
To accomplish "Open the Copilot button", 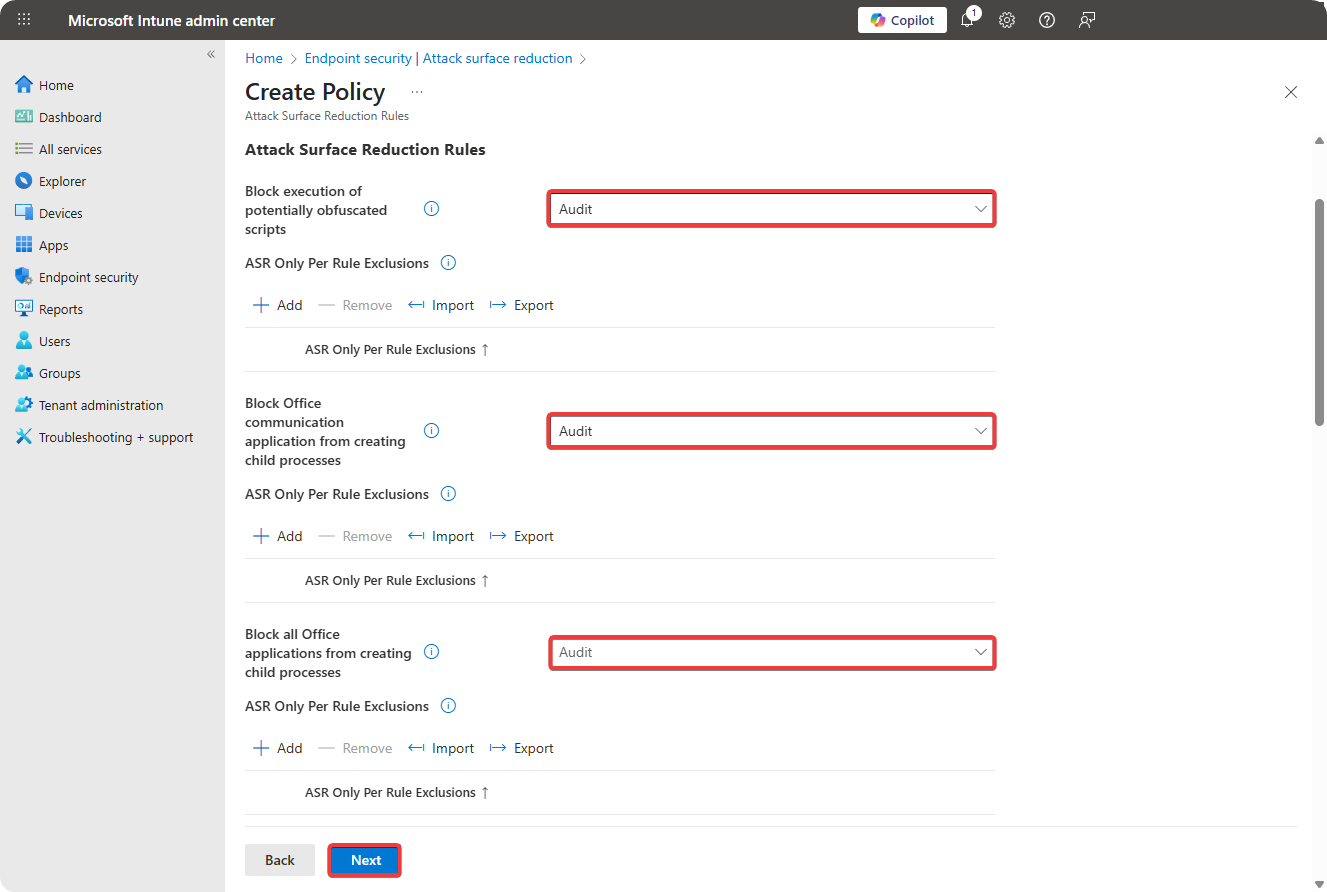I will (x=902, y=20).
